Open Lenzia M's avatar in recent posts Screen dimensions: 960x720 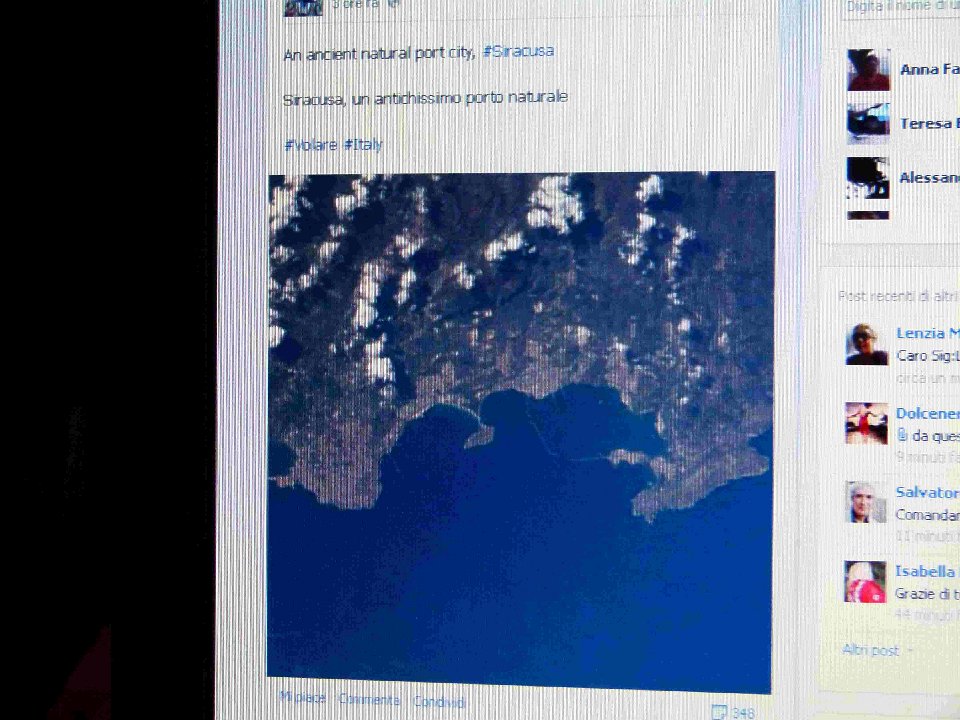[867, 344]
